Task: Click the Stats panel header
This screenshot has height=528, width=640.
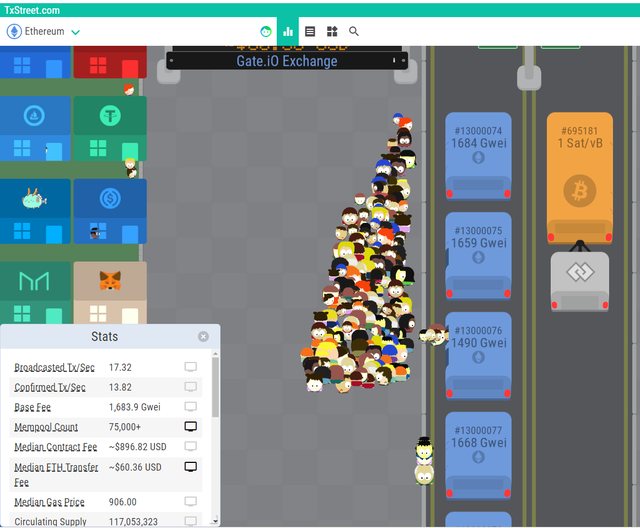Action: click(110, 337)
